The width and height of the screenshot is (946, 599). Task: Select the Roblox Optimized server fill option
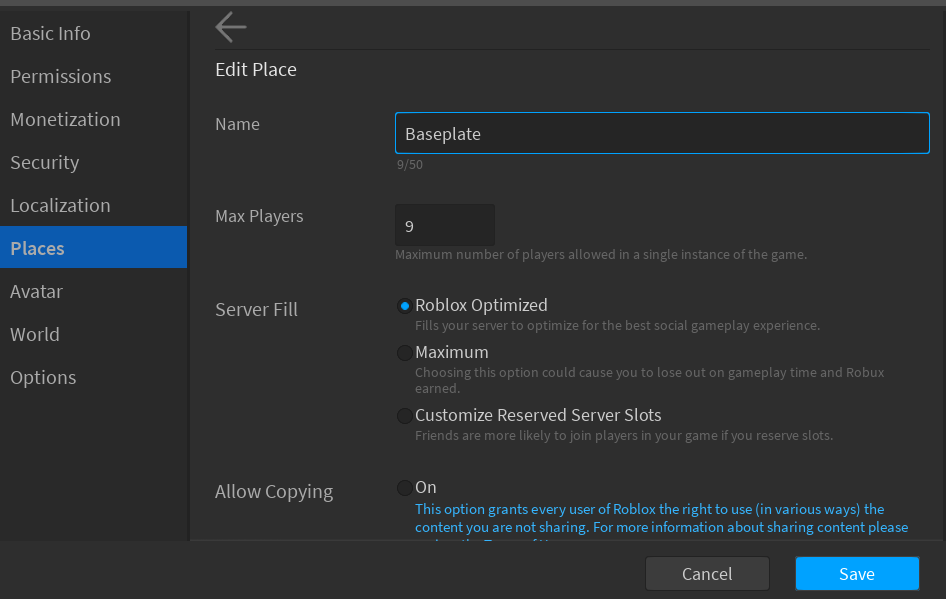[405, 306]
